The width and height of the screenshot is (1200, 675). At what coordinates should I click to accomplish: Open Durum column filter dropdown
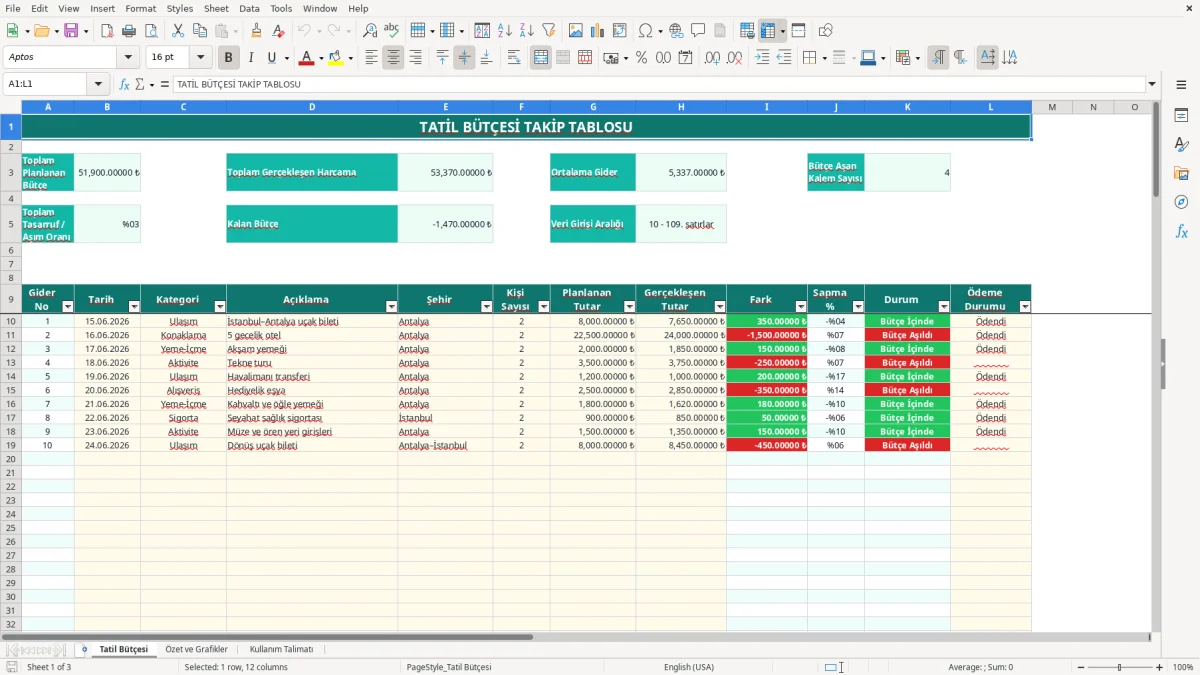click(944, 307)
